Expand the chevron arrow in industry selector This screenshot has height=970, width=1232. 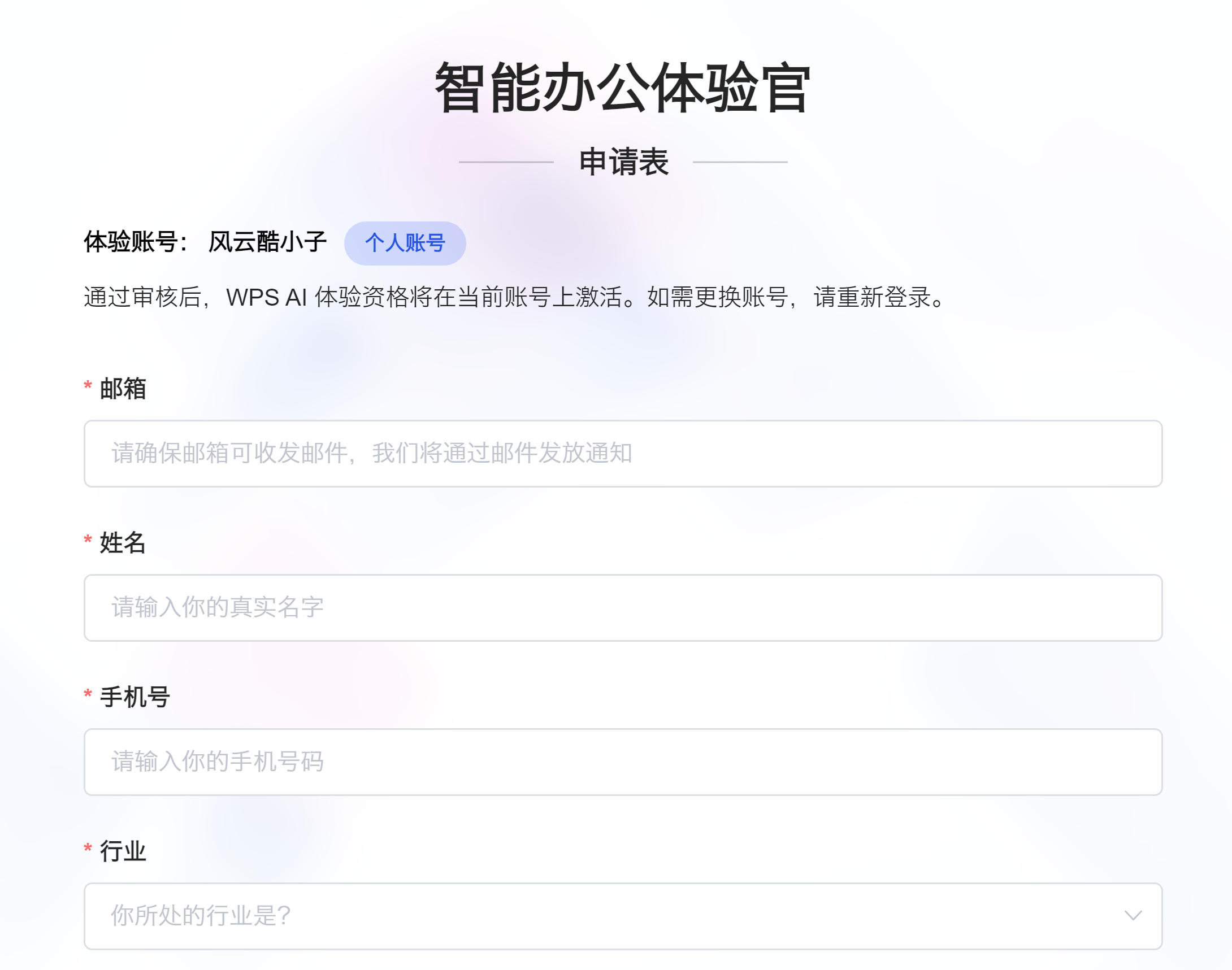coord(1133,915)
